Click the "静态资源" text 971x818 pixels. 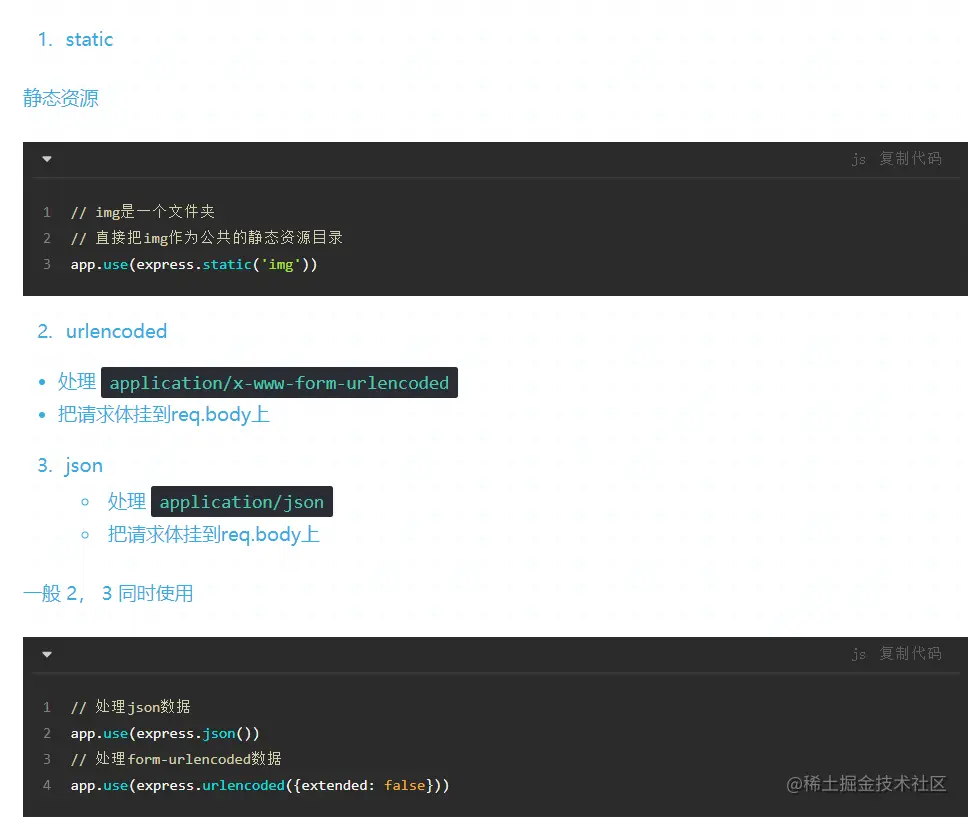coord(61,98)
